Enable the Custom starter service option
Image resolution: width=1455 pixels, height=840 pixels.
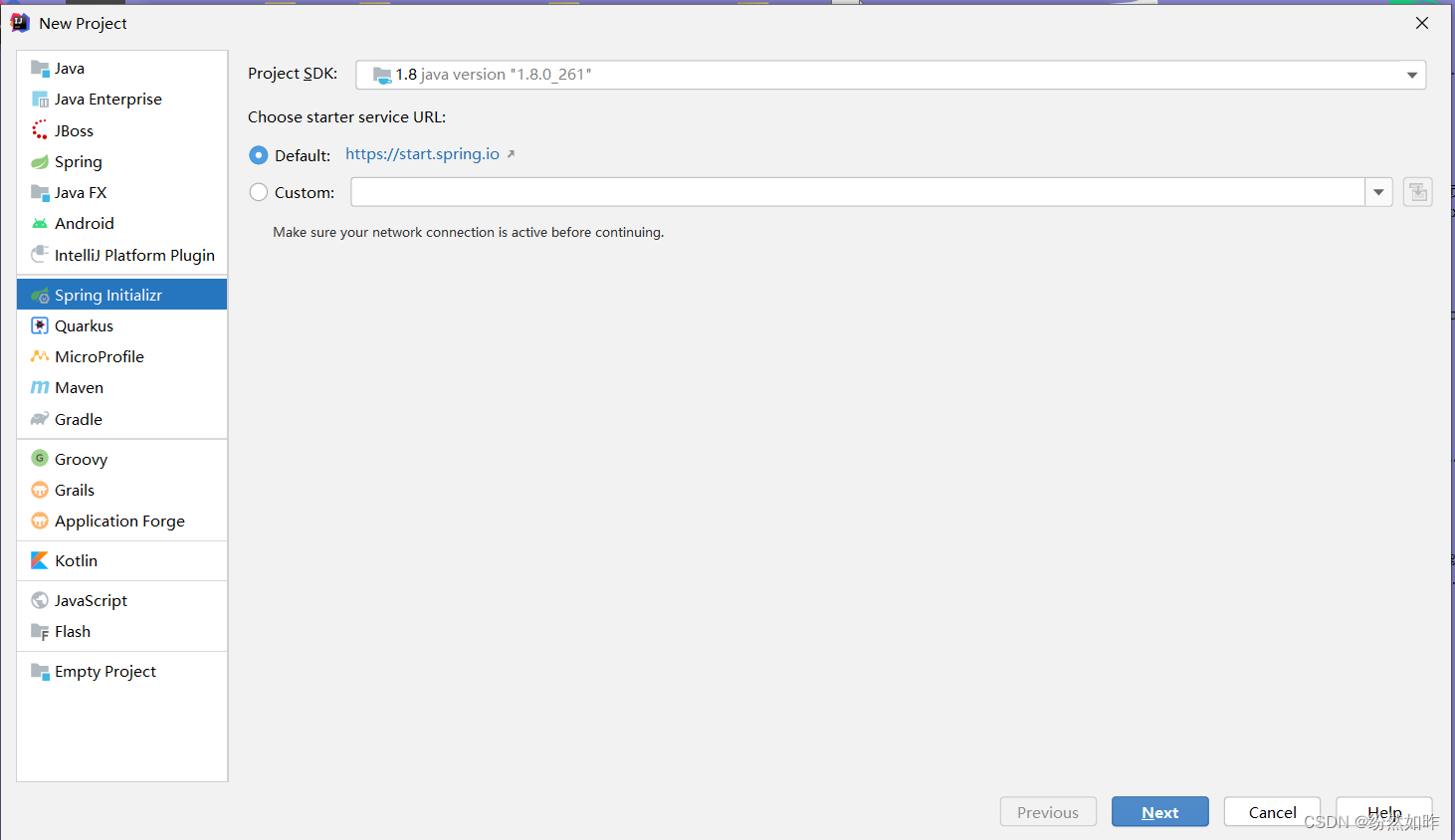[x=259, y=192]
